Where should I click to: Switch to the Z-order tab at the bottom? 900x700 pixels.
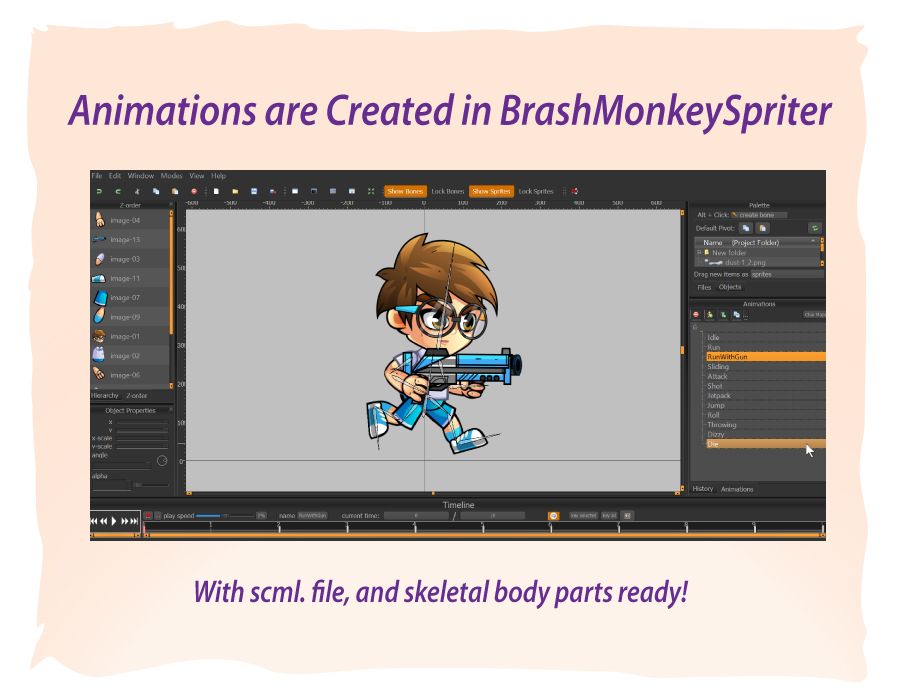coord(137,395)
